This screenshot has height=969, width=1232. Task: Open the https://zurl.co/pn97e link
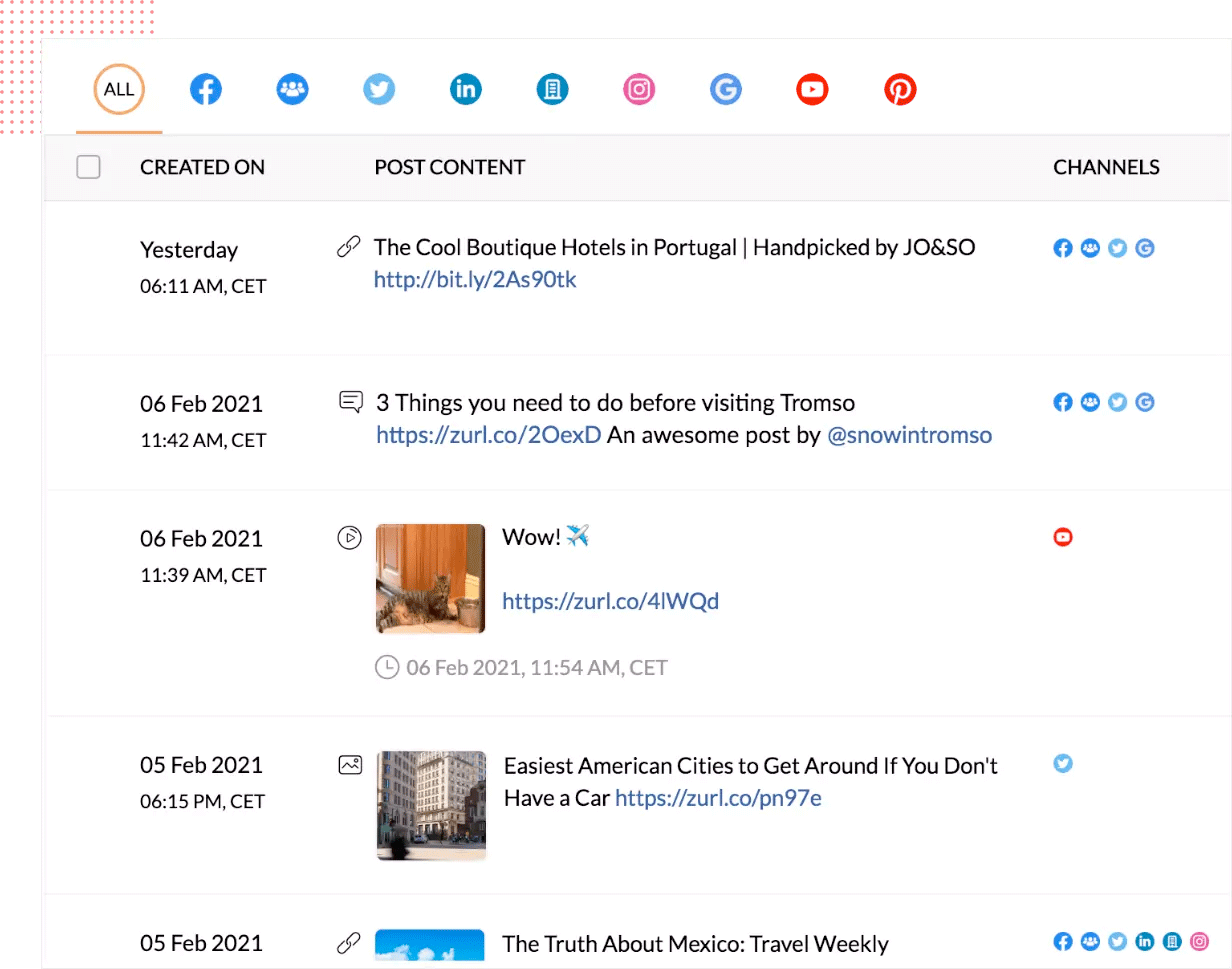[x=718, y=798]
